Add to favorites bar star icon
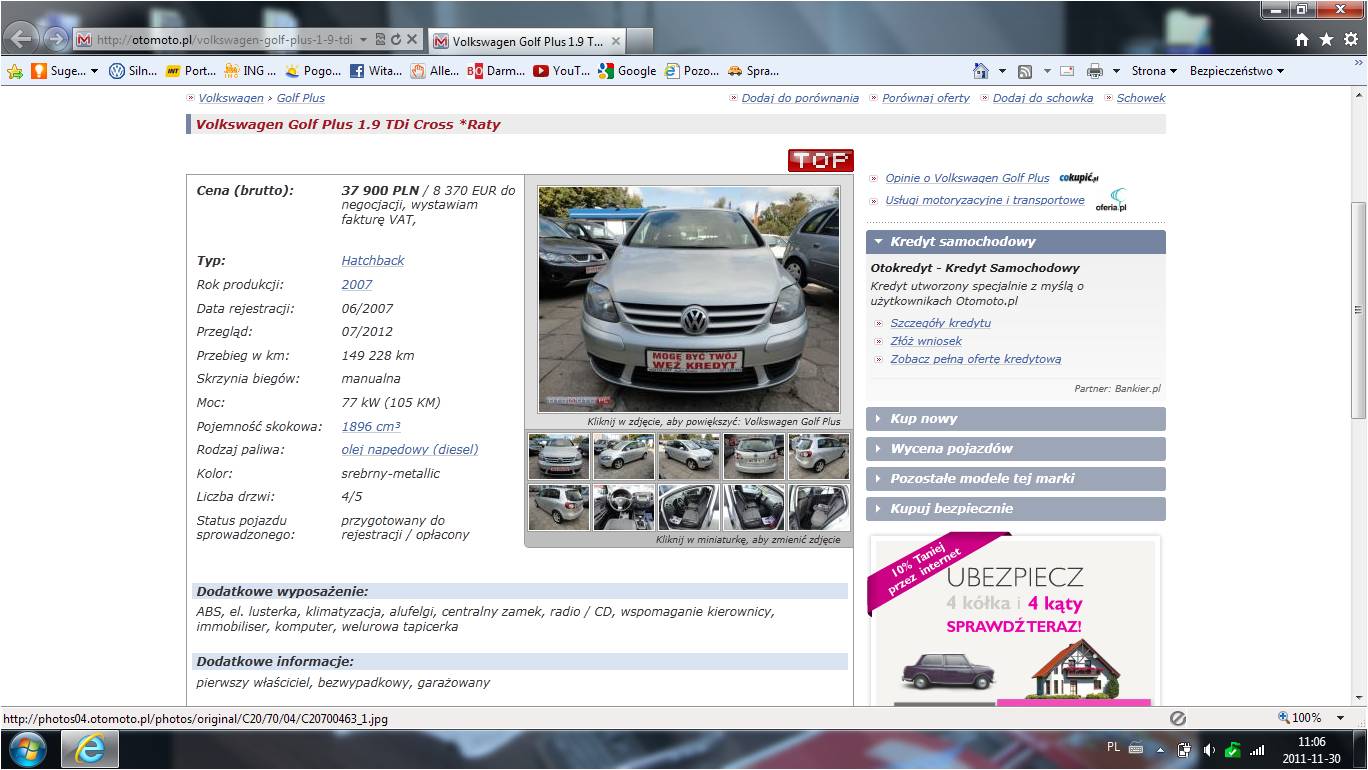The height and width of the screenshot is (770, 1368). pos(14,71)
